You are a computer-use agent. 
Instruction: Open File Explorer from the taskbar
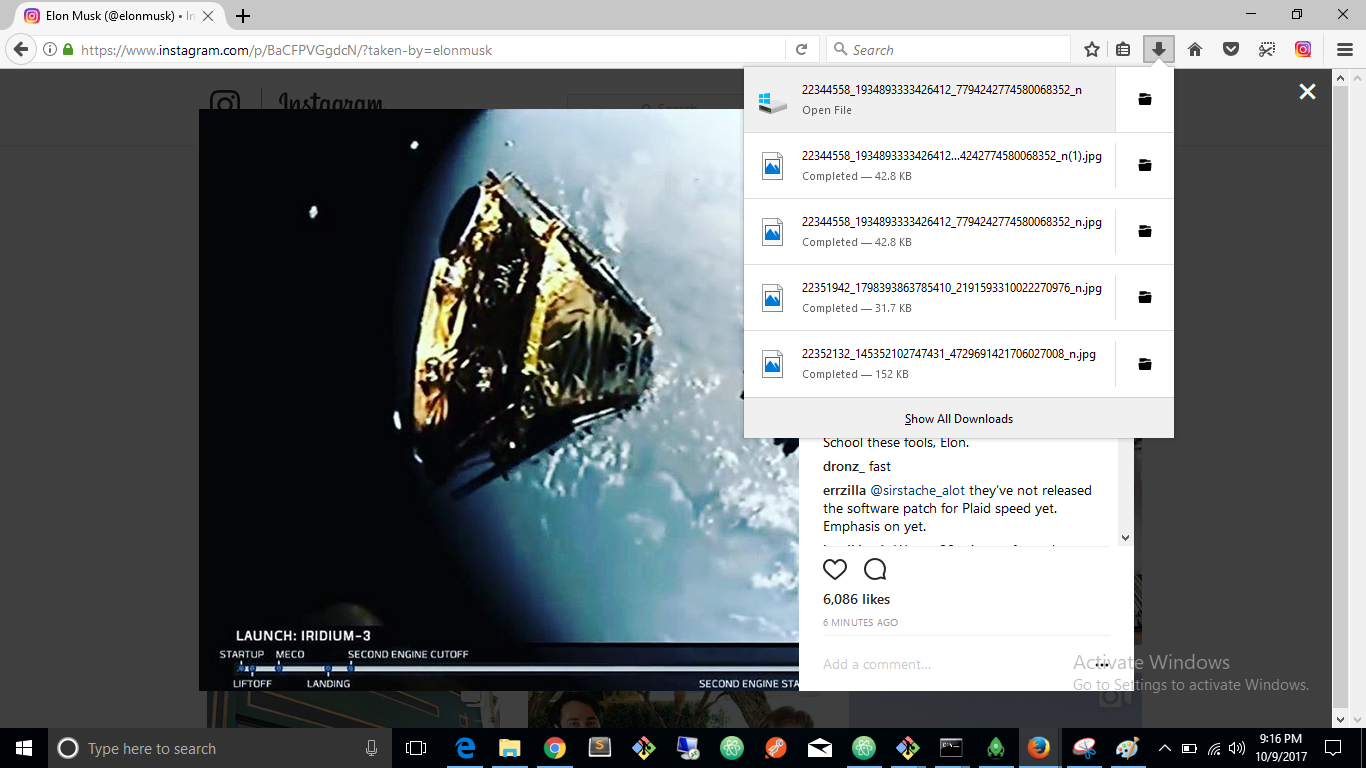(x=510, y=748)
